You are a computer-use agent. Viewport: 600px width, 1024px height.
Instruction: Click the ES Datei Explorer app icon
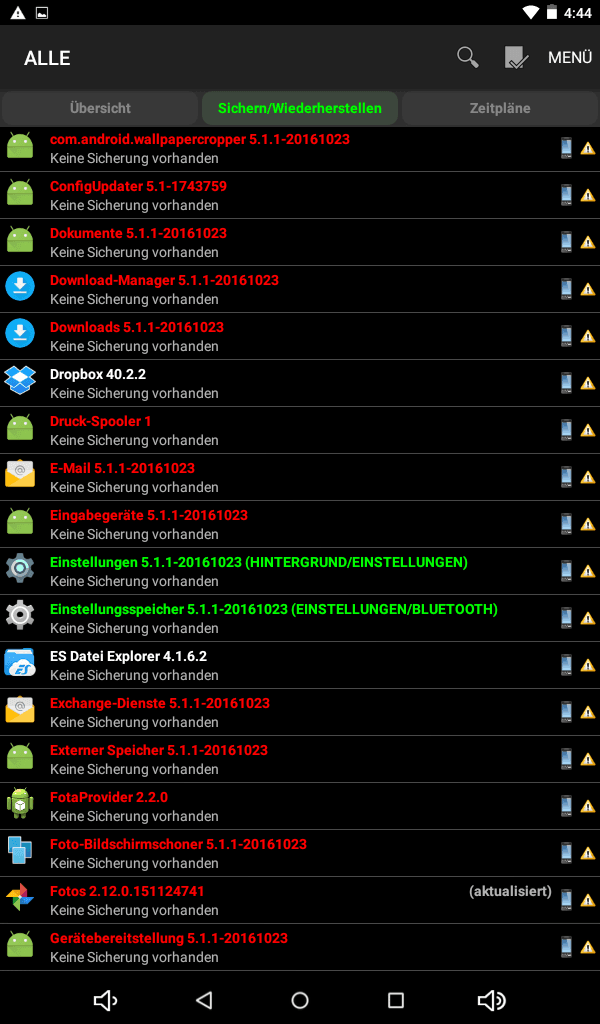tap(20, 662)
